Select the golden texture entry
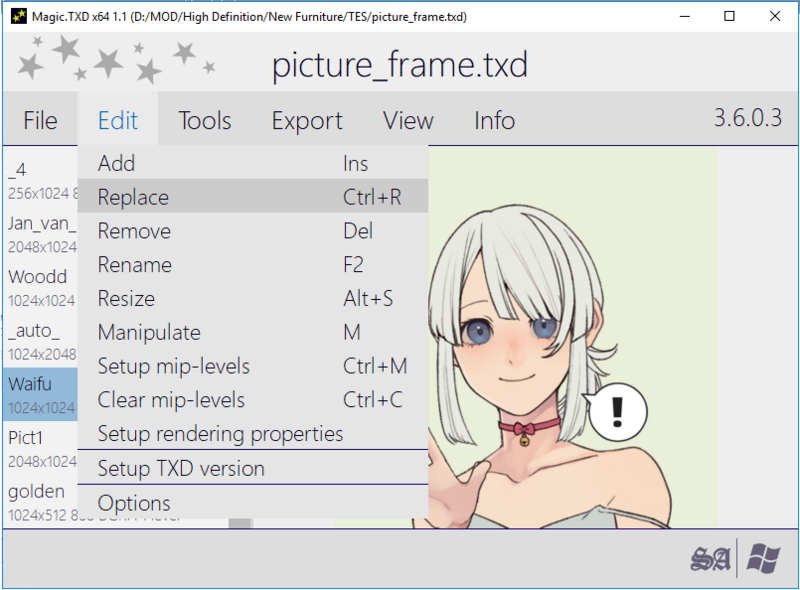Image resolution: width=800 pixels, height=590 pixels. tap(41, 502)
